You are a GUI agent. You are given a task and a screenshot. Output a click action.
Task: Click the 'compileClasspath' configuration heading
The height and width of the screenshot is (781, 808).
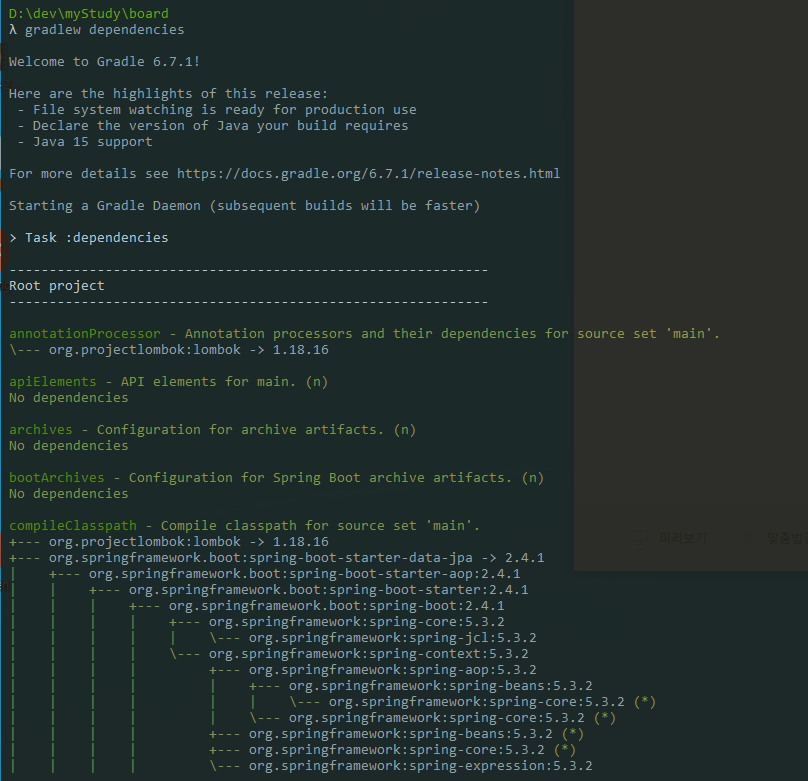73,525
